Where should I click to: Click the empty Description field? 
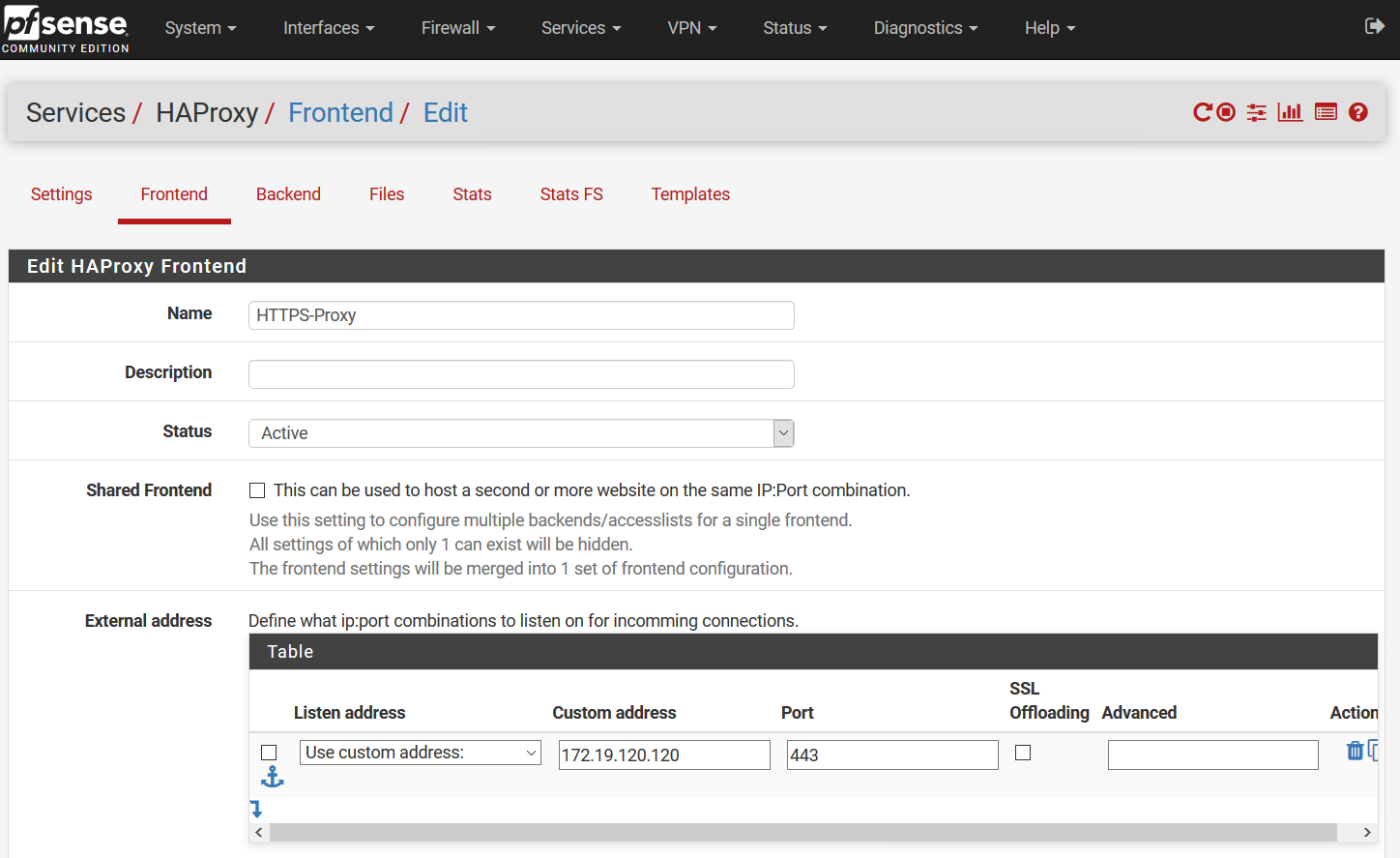coord(521,374)
